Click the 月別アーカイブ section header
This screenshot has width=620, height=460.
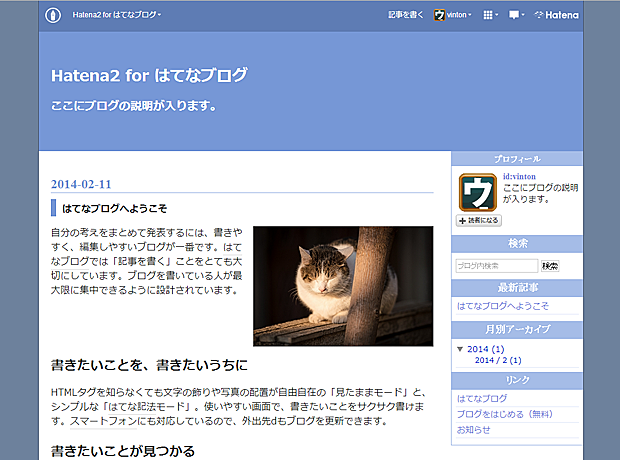click(x=517, y=329)
